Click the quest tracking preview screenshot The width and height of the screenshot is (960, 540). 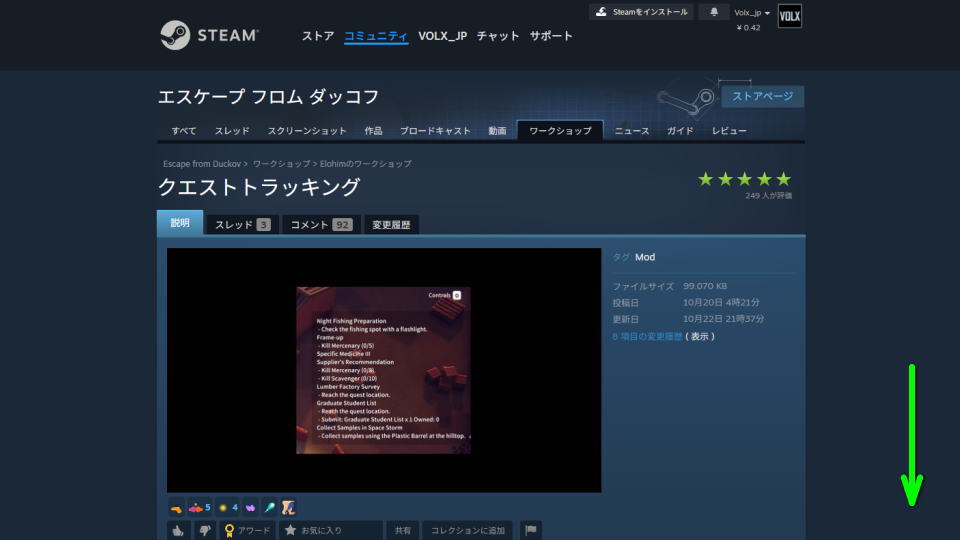pyautogui.click(x=383, y=370)
